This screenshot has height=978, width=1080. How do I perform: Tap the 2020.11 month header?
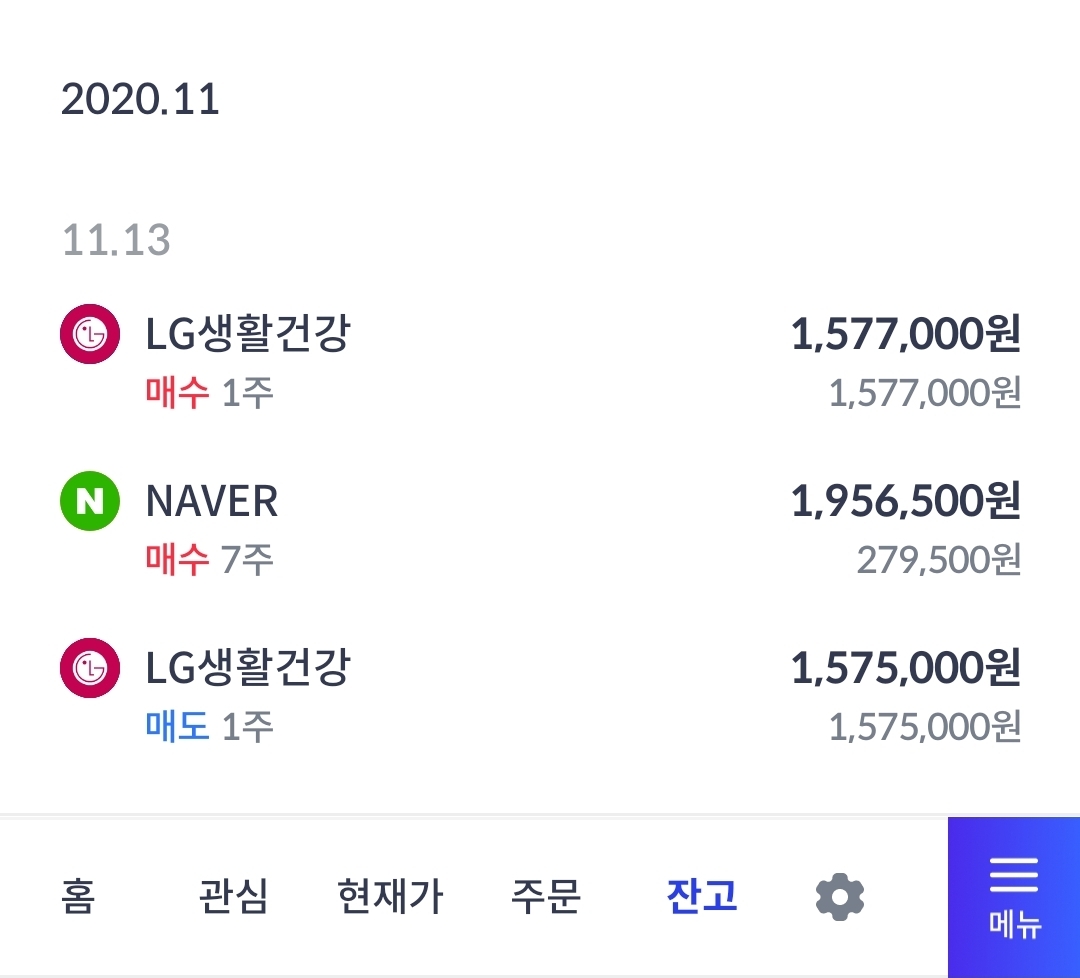[140, 100]
